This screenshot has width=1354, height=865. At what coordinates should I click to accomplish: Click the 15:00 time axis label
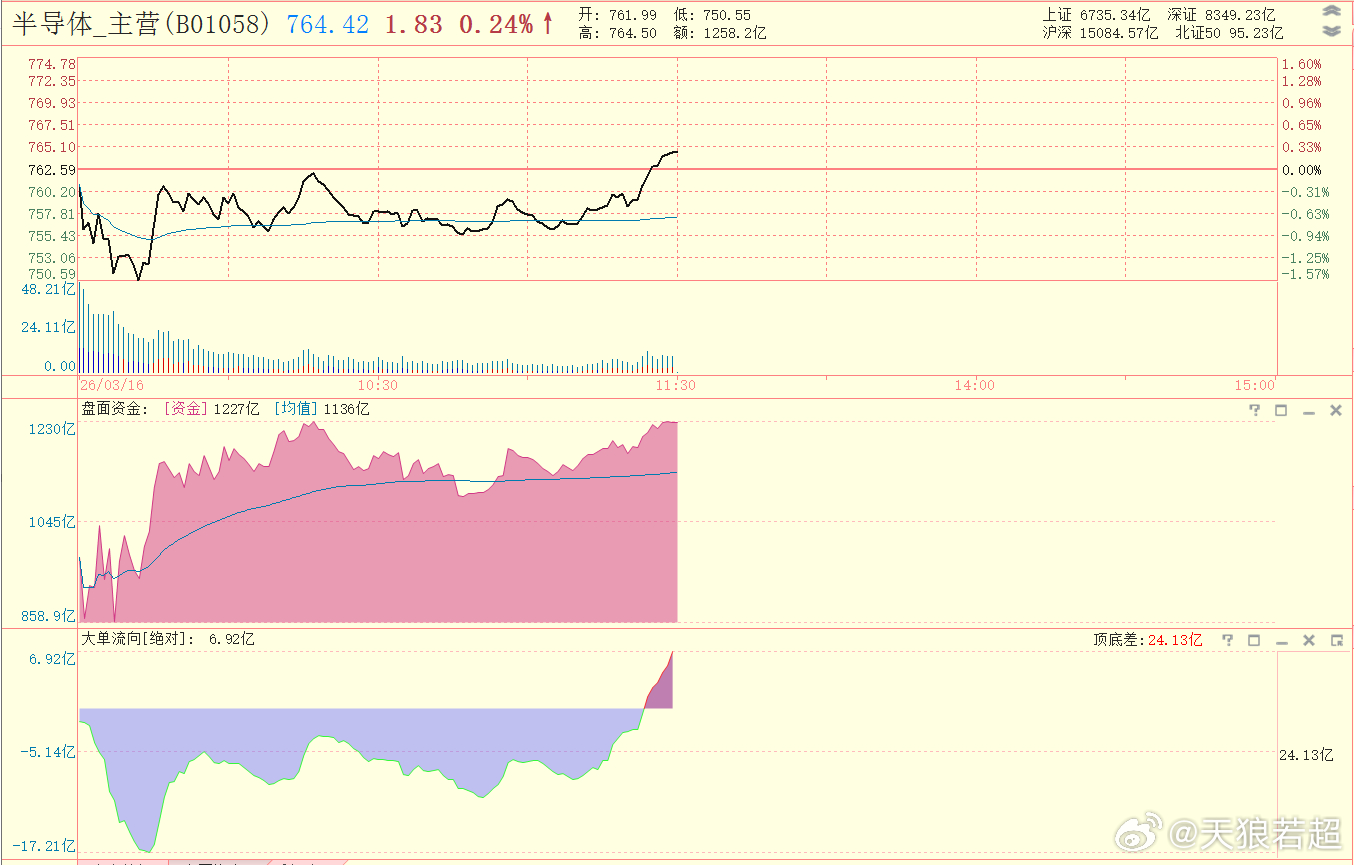tap(1255, 386)
